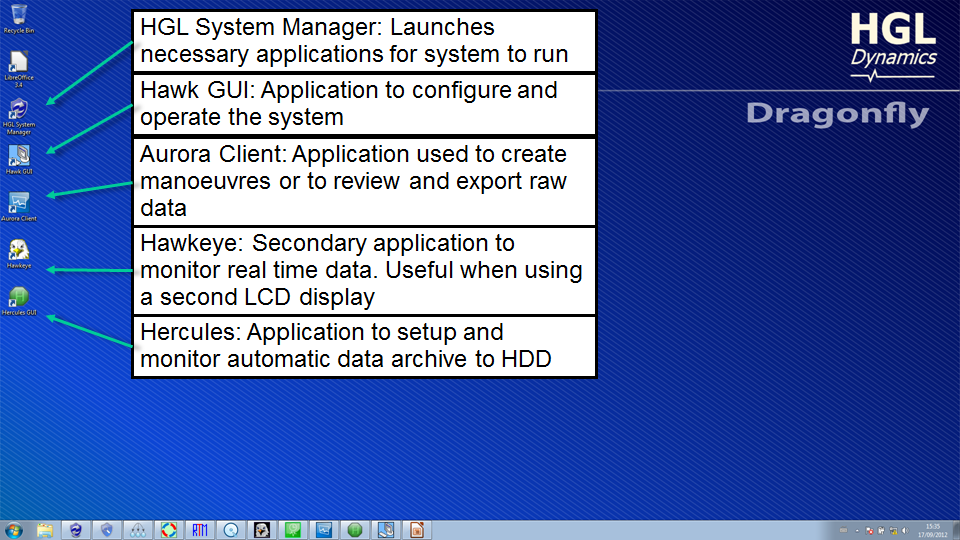This screenshot has height=540, width=960.
Task: Open the volume speaker icon in the tray
Action: pyautogui.click(x=905, y=531)
